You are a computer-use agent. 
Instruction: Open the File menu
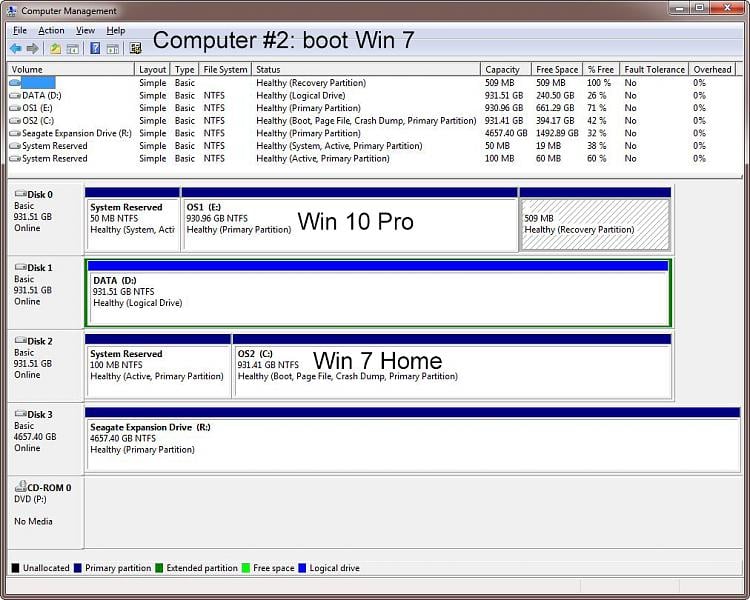(x=20, y=31)
